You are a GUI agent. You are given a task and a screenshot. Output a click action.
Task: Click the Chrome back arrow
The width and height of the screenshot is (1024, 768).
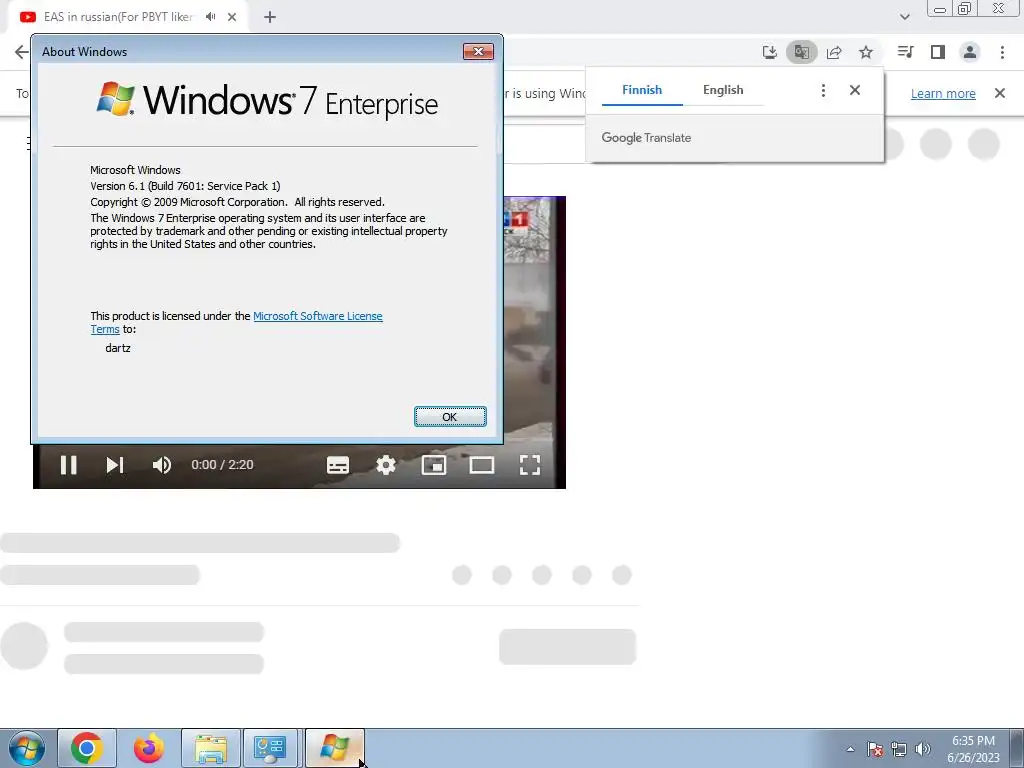pyautogui.click(x=22, y=52)
